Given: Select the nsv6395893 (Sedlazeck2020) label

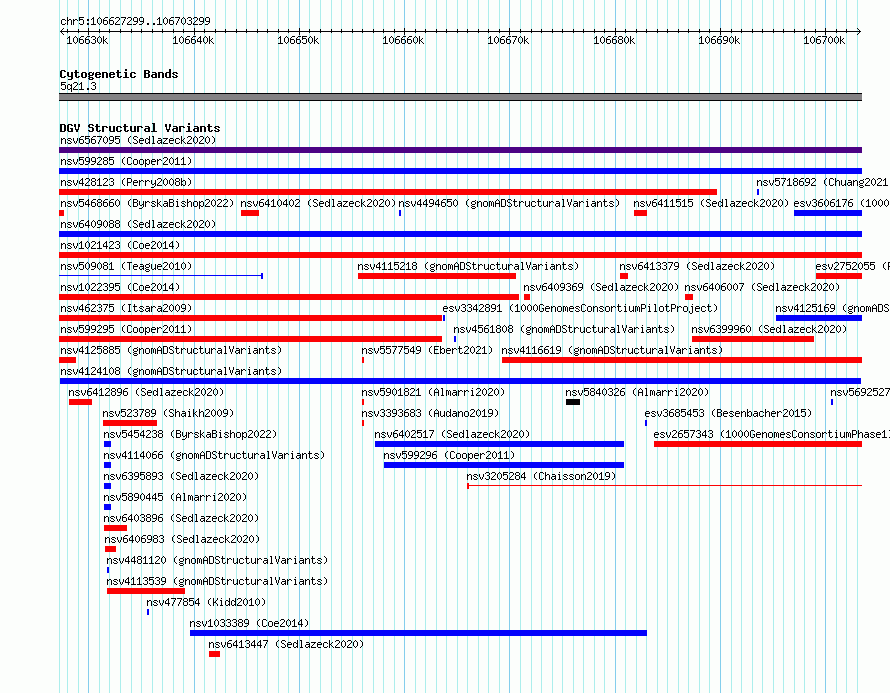Looking at the screenshot, I should [x=181, y=476].
